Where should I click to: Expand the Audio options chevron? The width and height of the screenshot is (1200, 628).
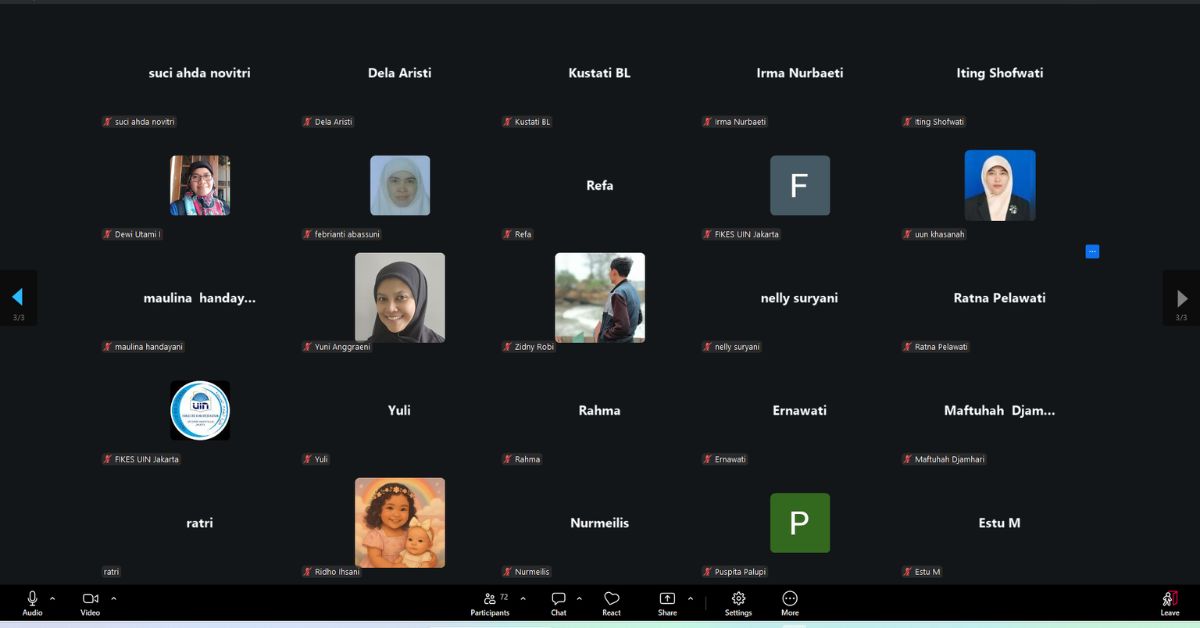(x=53, y=599)
